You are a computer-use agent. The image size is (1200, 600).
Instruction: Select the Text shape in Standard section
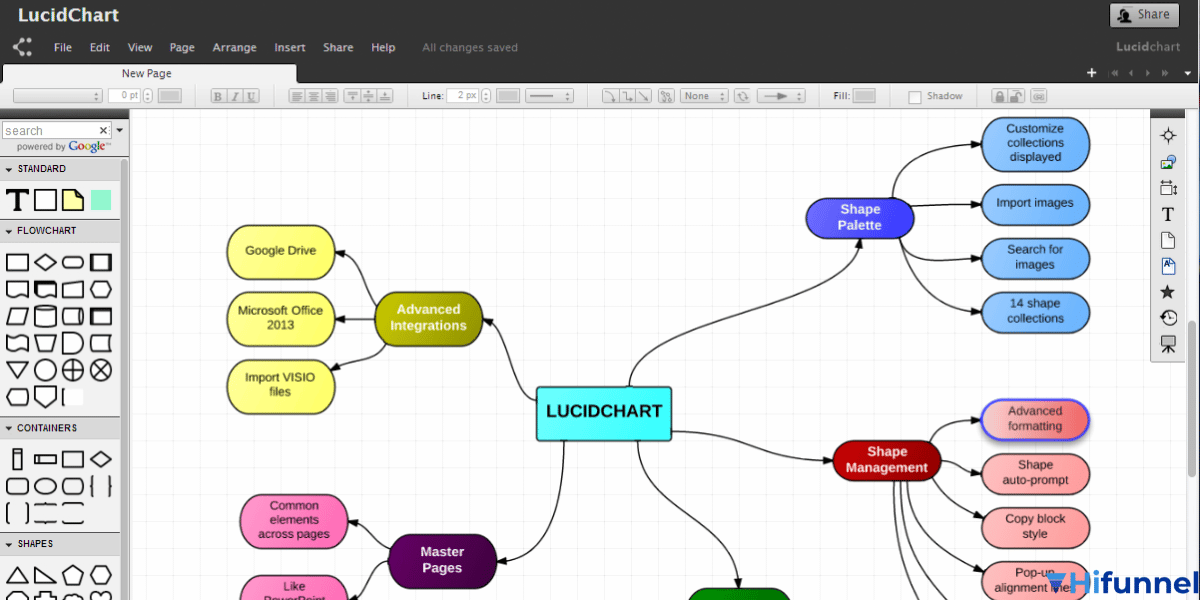[17, 199]
